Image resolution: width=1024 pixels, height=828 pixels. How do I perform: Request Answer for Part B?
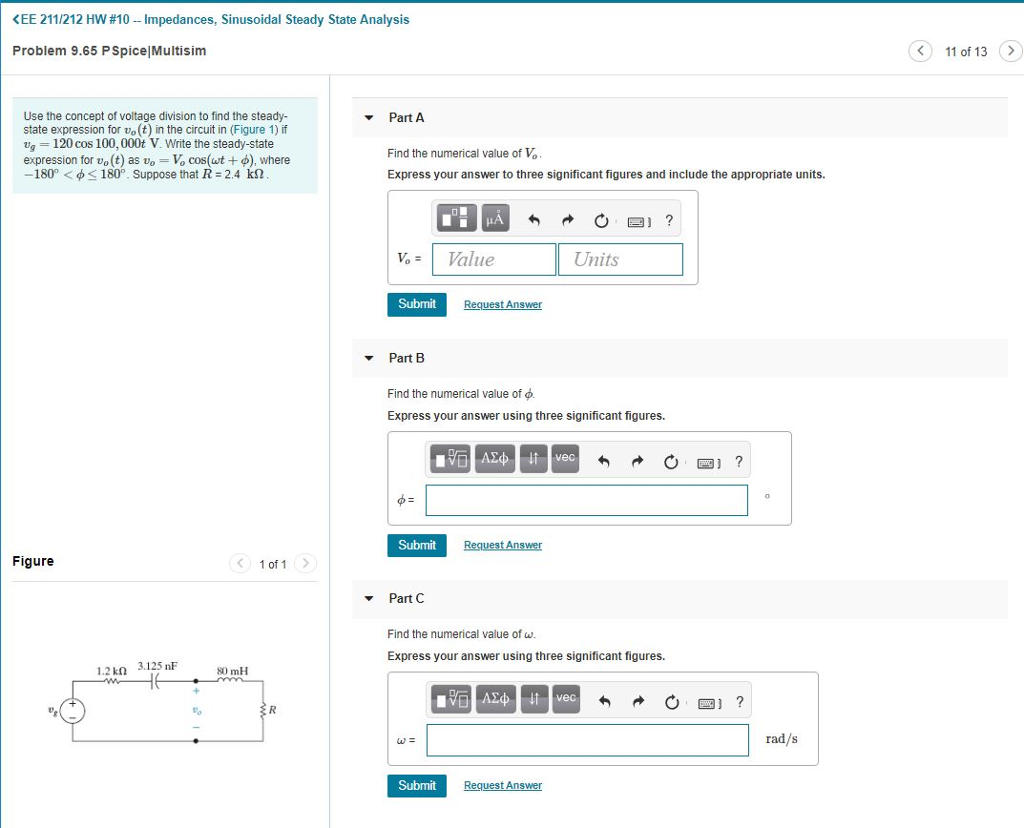503,545
